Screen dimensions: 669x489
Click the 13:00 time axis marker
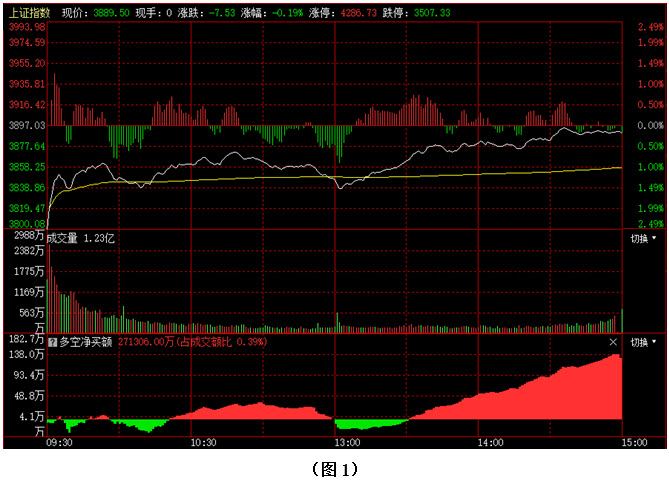click(x=346, y=441)
